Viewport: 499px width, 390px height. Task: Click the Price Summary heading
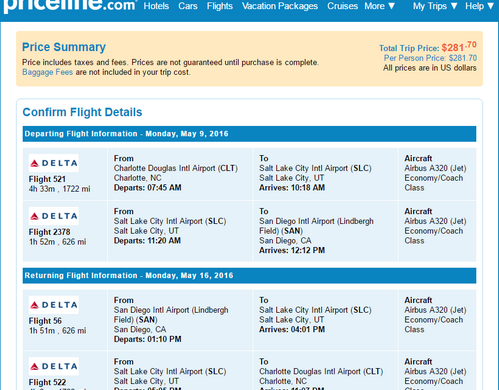click(64, 47)
